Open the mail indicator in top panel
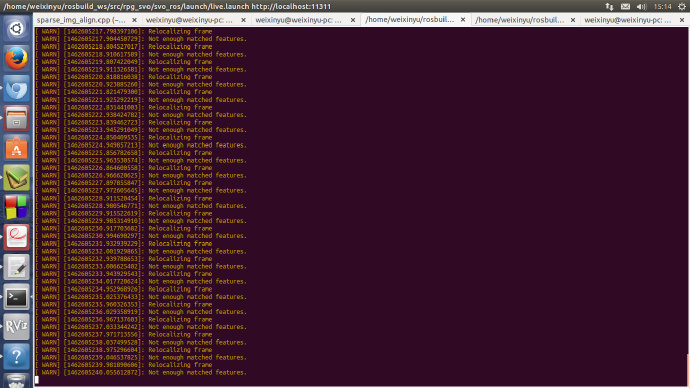The image size is (690, 388). 625,6
